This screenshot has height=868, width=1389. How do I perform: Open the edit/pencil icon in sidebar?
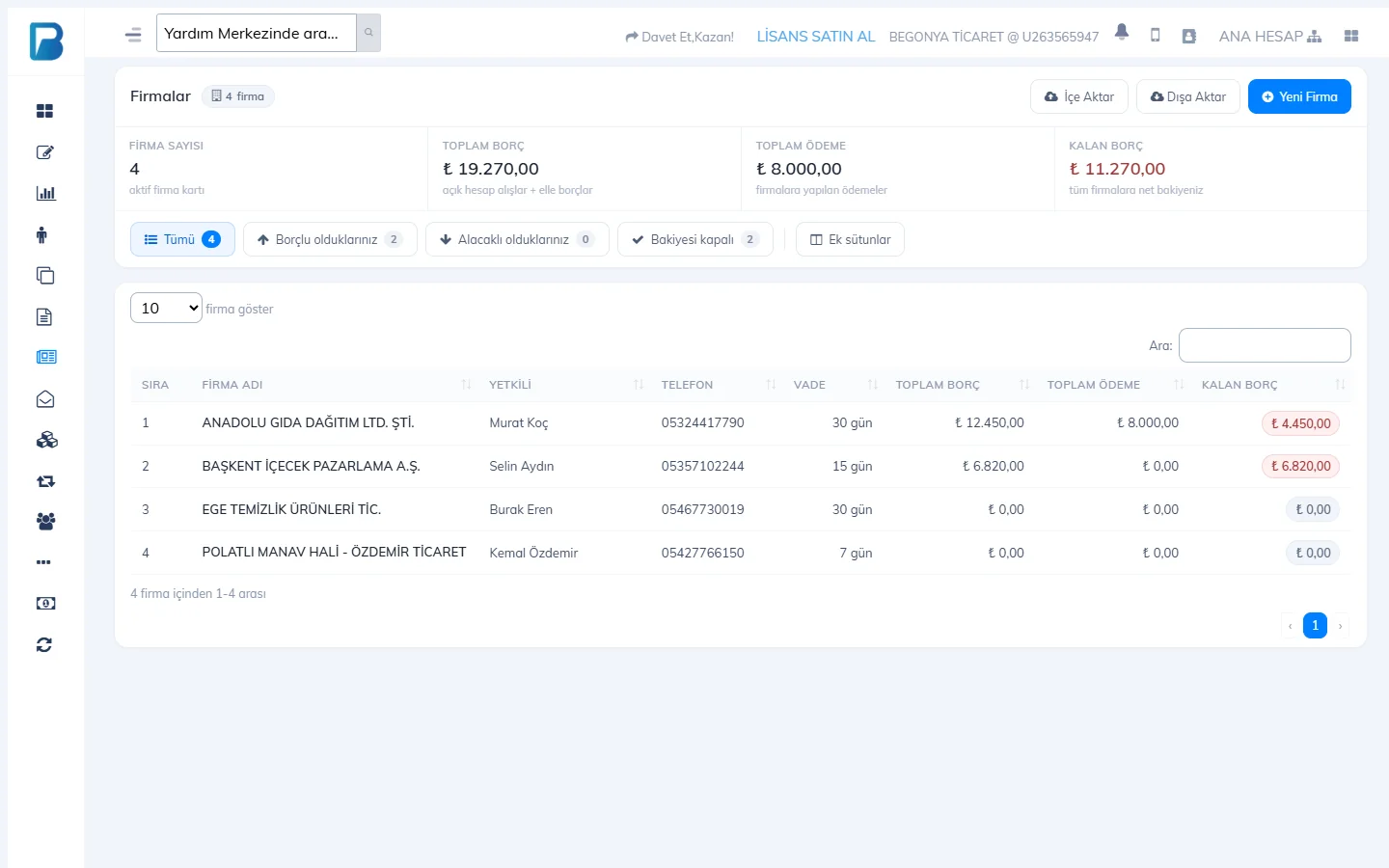coord(44,152)
